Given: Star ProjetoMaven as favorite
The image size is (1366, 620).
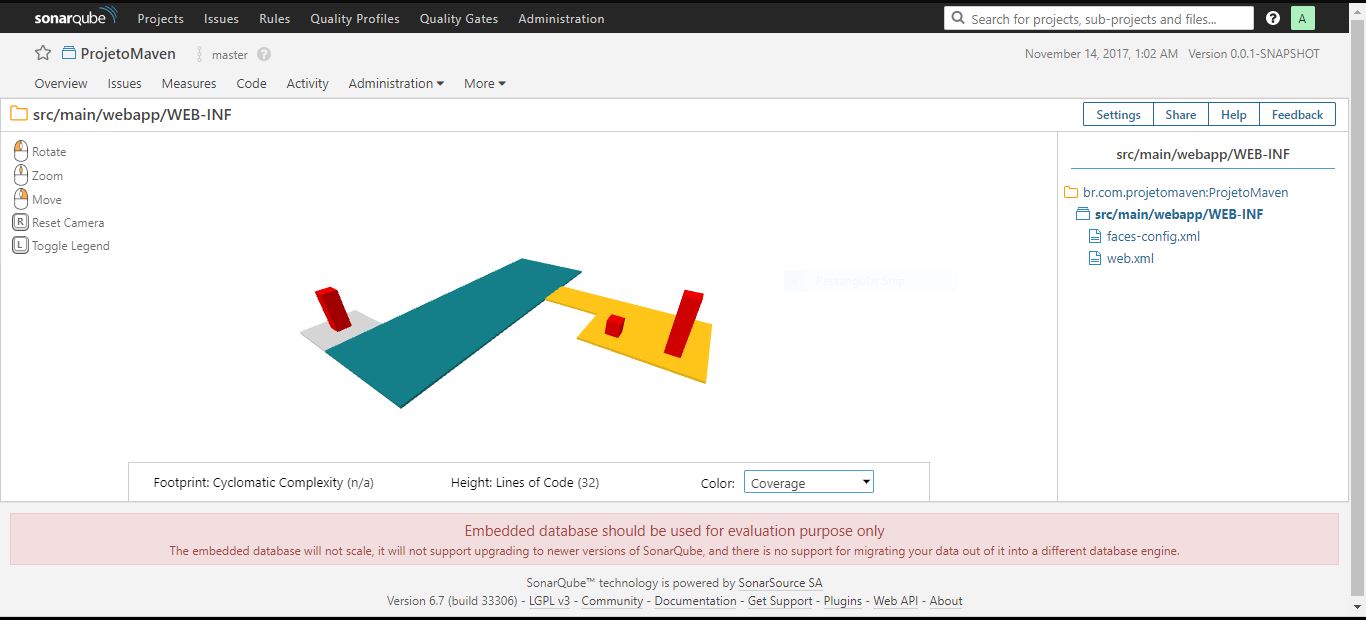Looking at the screenshot, I should tap(43, 54).
